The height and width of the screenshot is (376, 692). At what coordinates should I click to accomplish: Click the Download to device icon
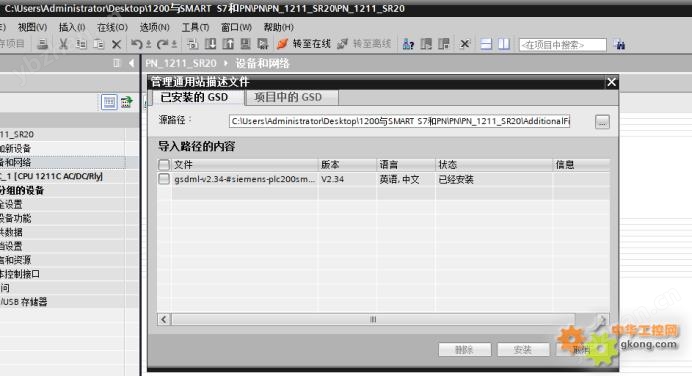pos(211,44)
